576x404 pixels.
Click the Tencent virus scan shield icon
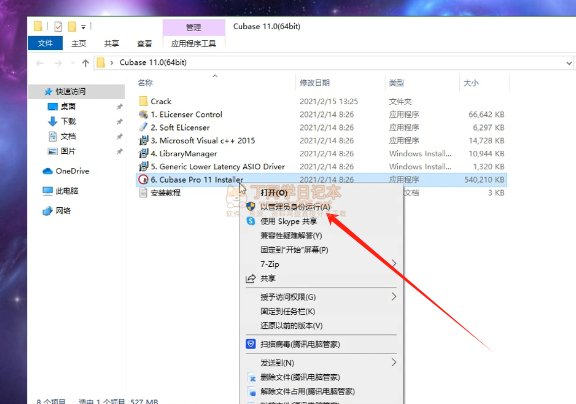[251, 344]
